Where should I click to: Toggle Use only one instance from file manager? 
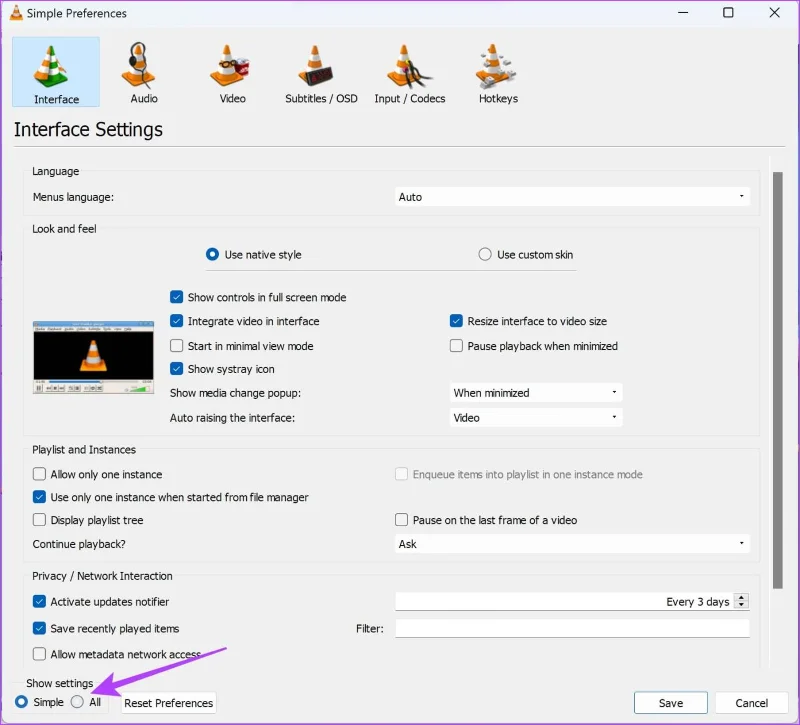tap(39, 497)
